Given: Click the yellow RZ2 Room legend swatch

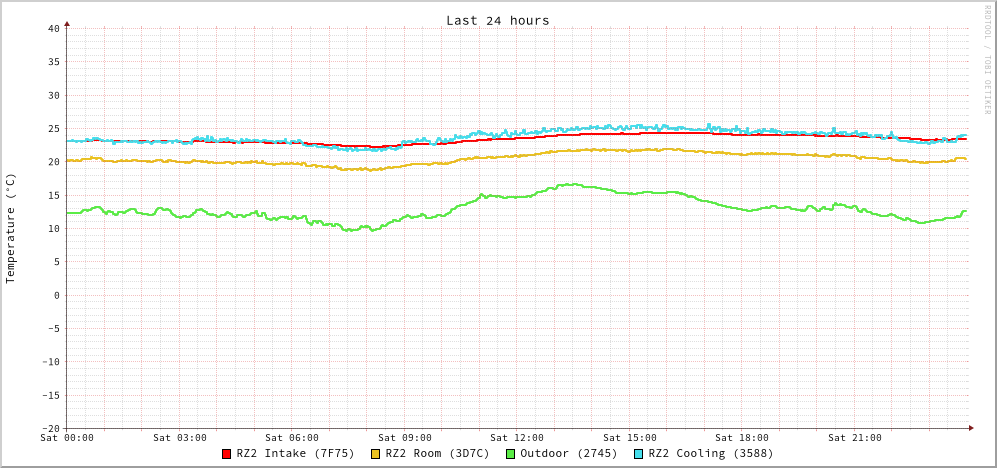Looking at the screenshot, I should (376, 454).
